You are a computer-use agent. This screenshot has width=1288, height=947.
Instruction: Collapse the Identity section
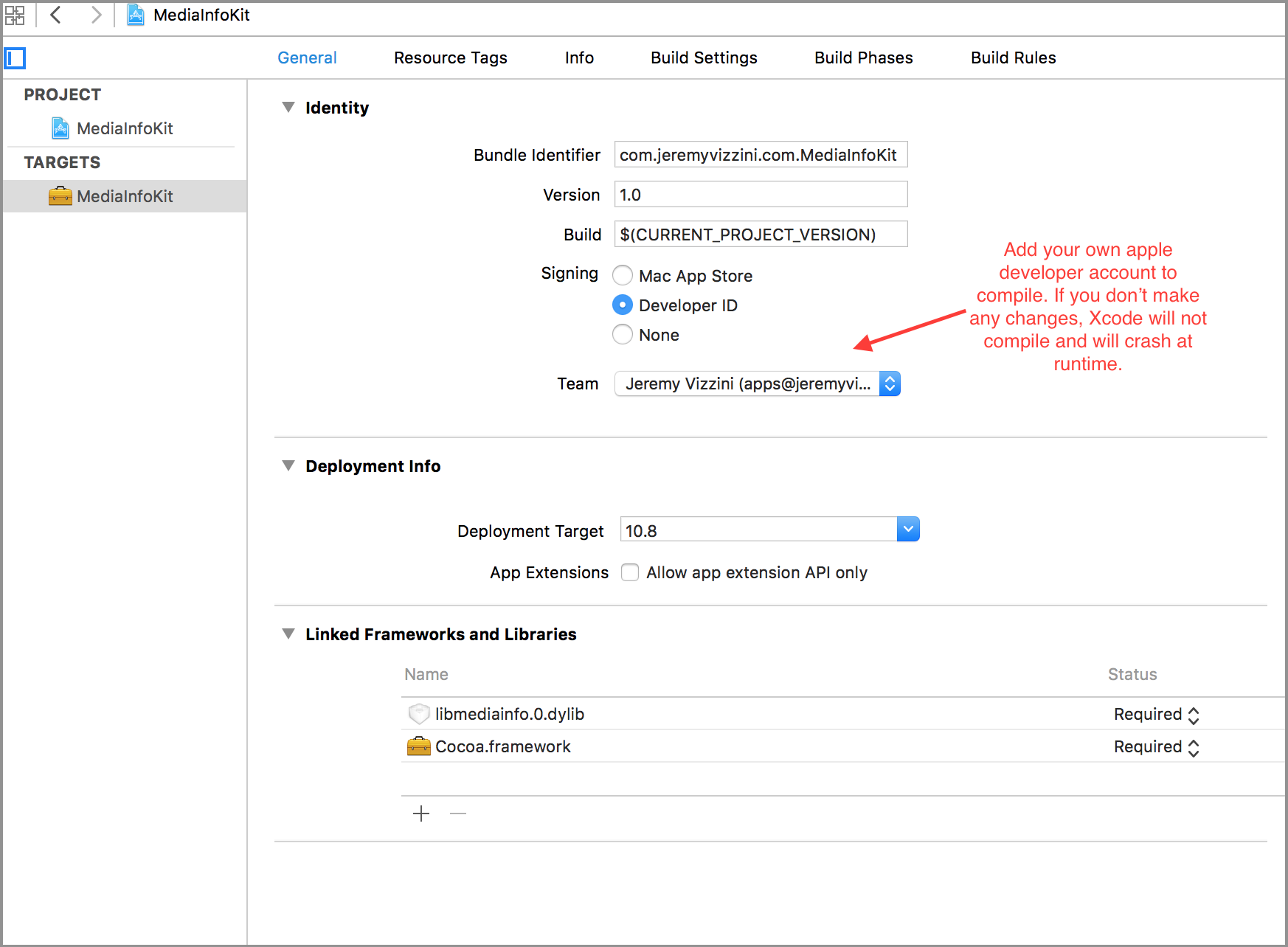288,108
